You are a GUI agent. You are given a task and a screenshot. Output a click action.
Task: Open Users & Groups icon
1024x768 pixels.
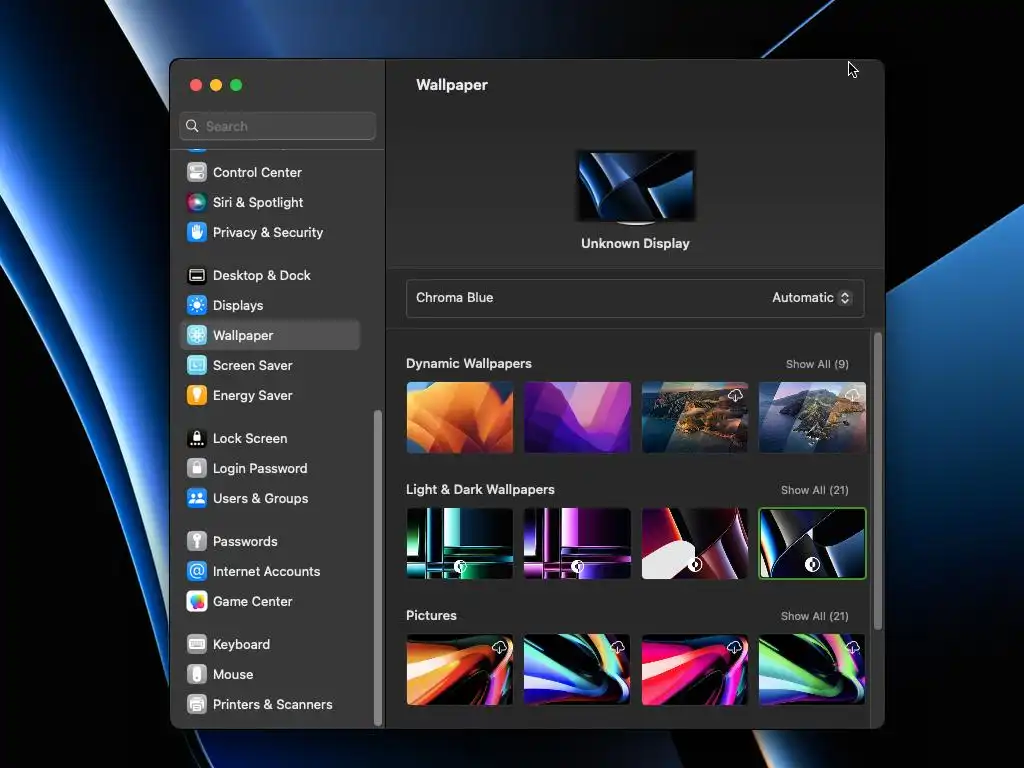(x=197, y=499)
